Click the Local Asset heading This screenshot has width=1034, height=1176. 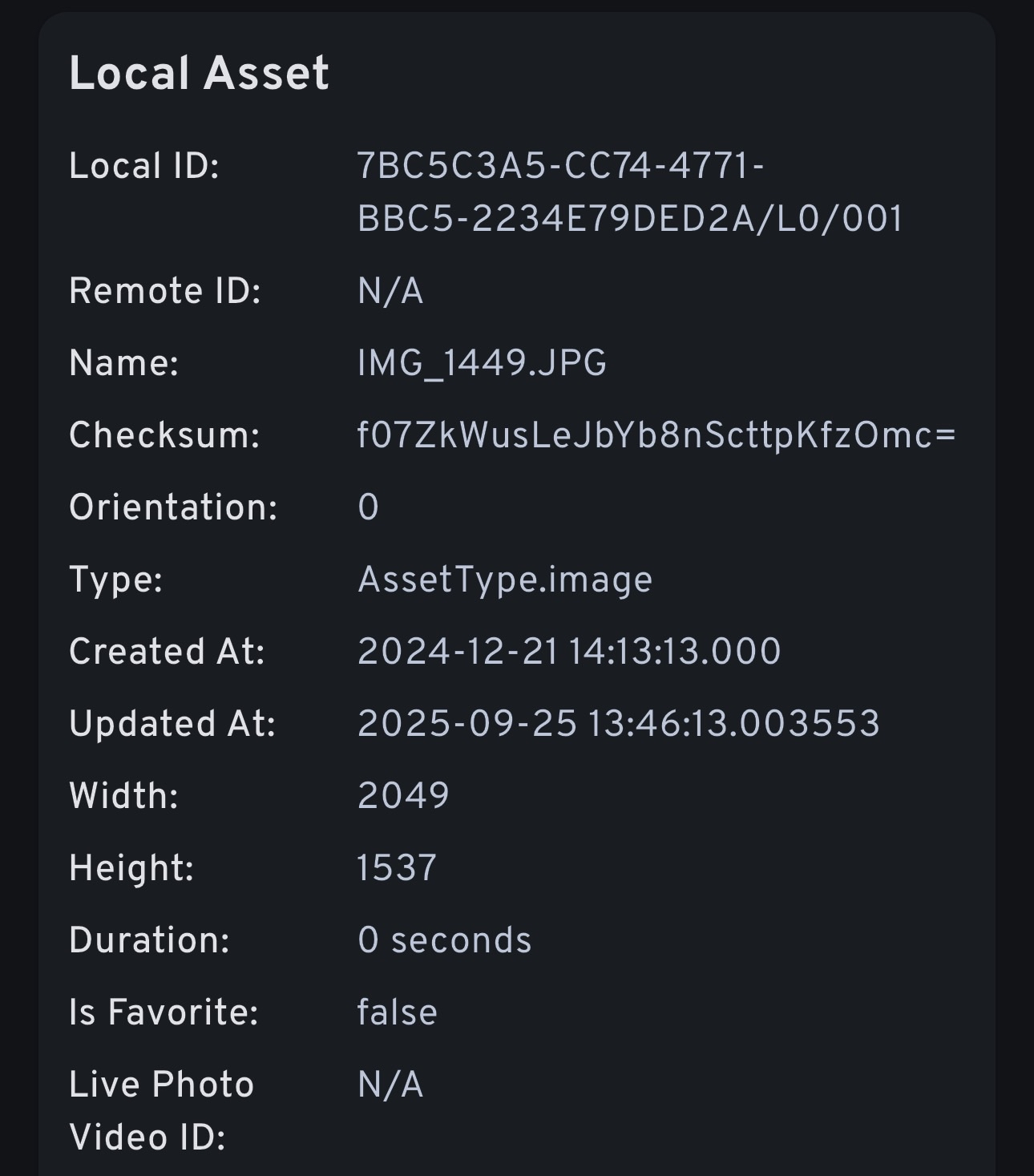point(199,74)
